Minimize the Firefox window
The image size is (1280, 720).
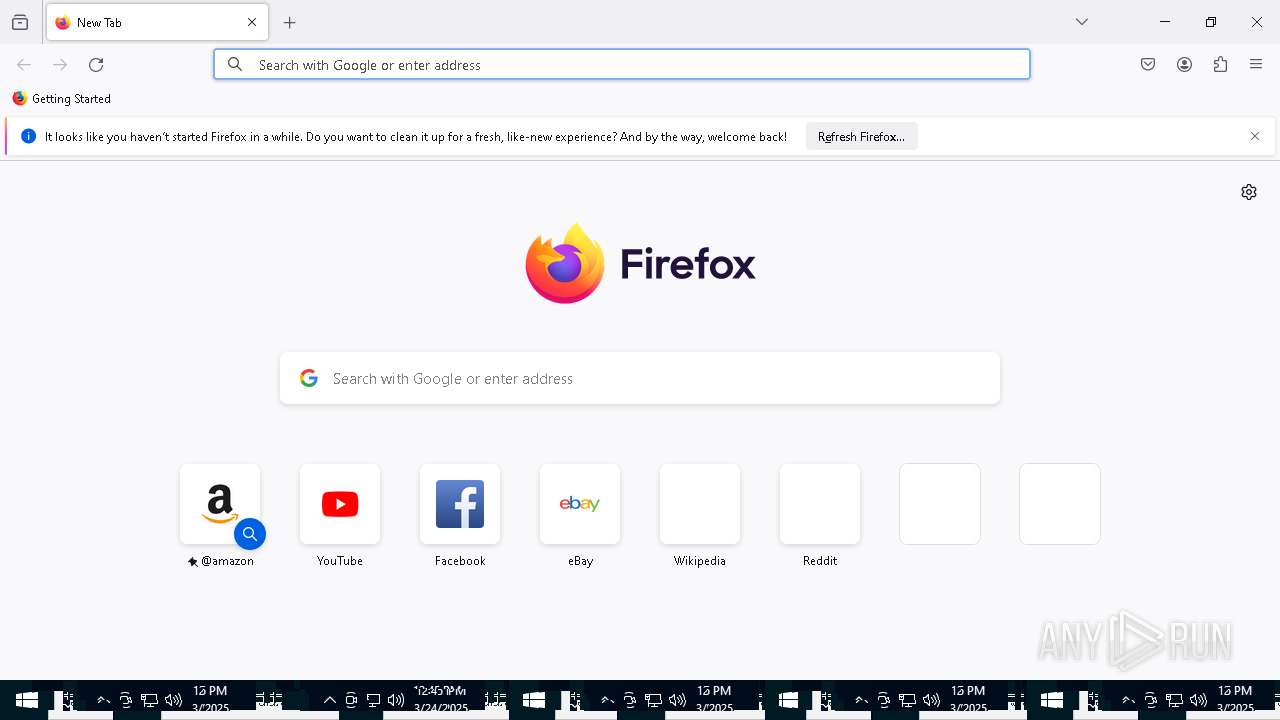tap(1165, 22)
